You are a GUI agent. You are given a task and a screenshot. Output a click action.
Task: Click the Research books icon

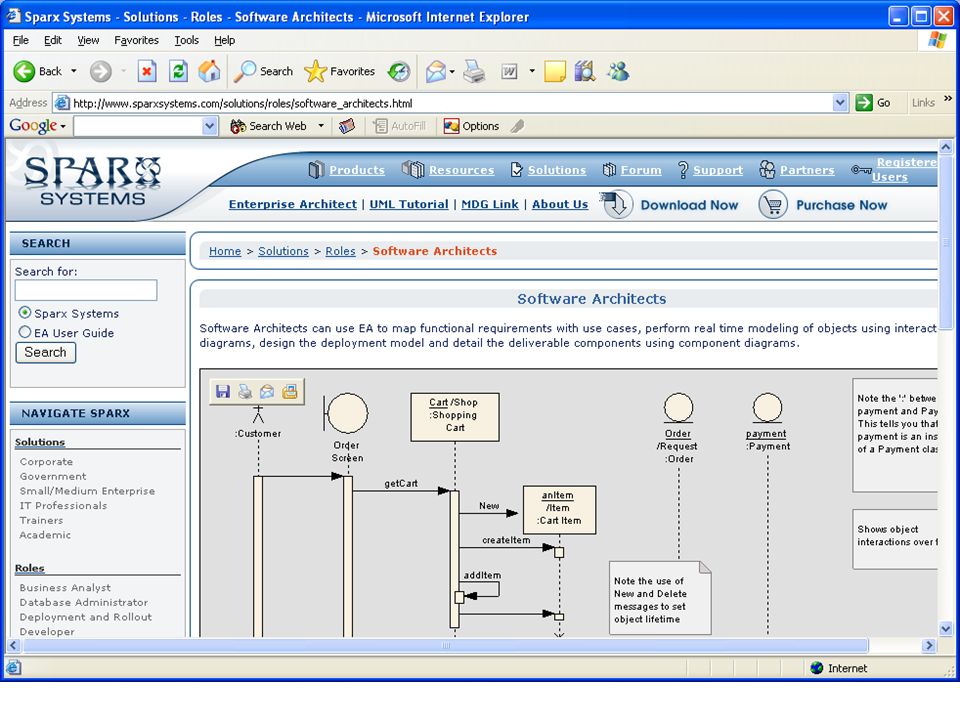(585, 72)
